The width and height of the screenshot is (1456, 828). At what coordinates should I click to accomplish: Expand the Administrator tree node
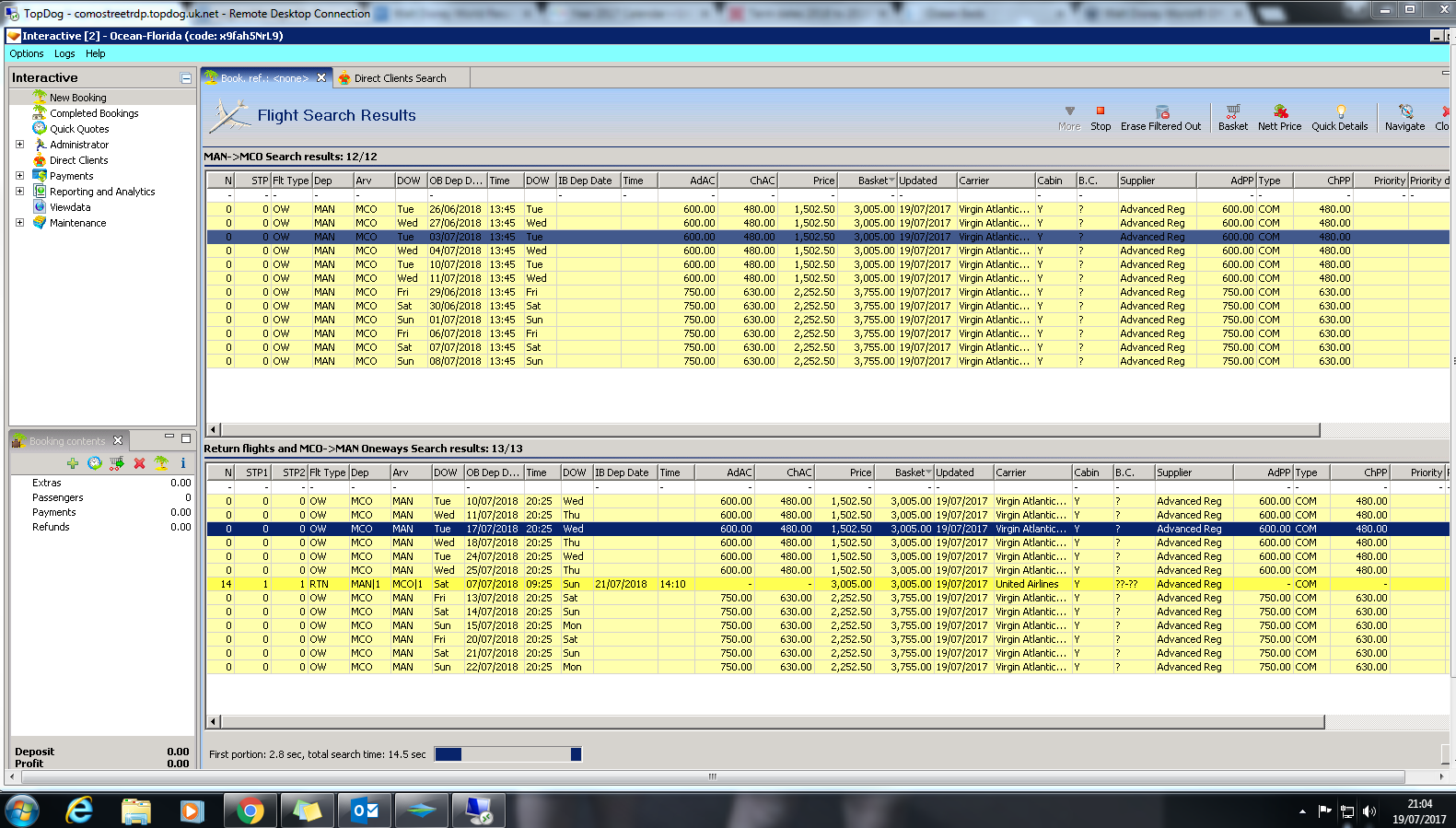pyautogui.click(x=19, y=145)
